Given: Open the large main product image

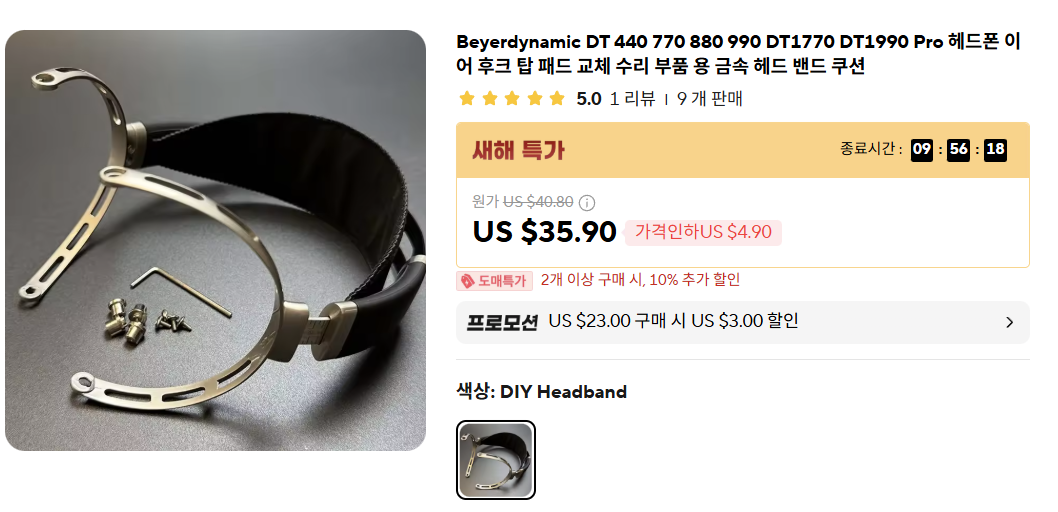Looking at the screenshot, I should 215,240.
